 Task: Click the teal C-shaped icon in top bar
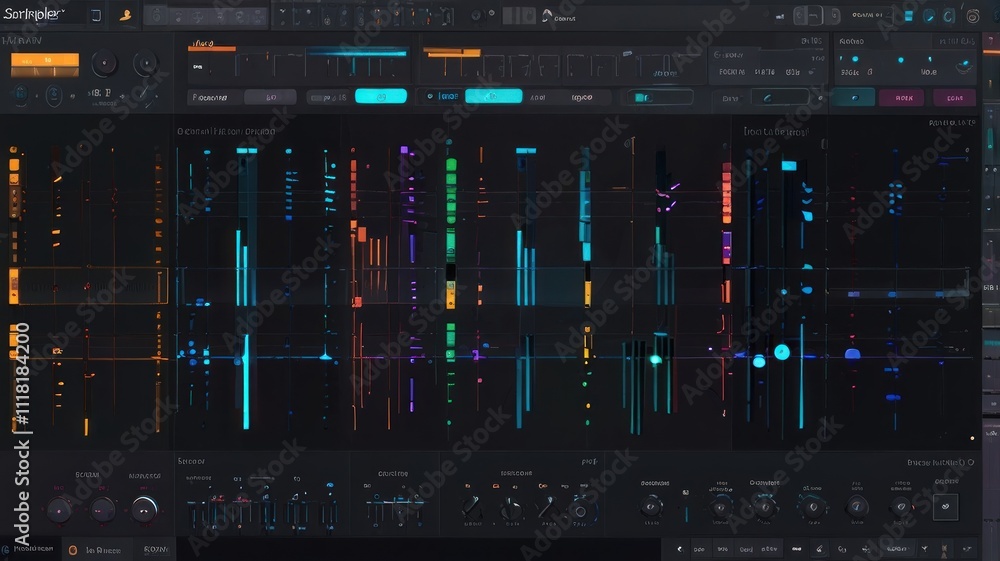pos(949,17)
